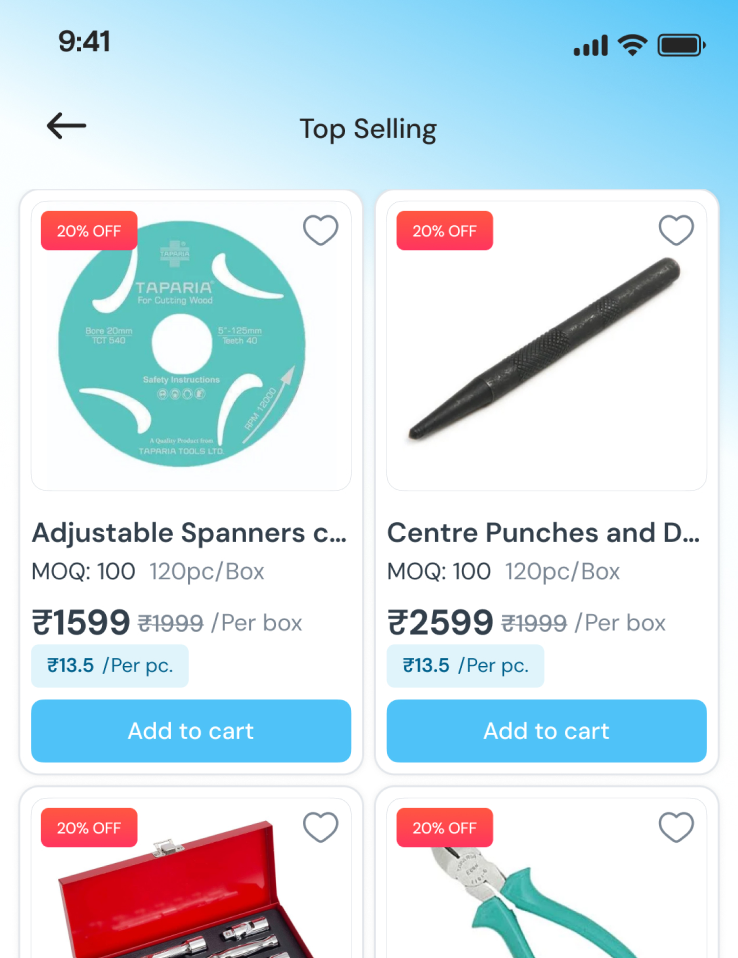
Task: Add Centre Punches to cart
Action: point(546,731)
